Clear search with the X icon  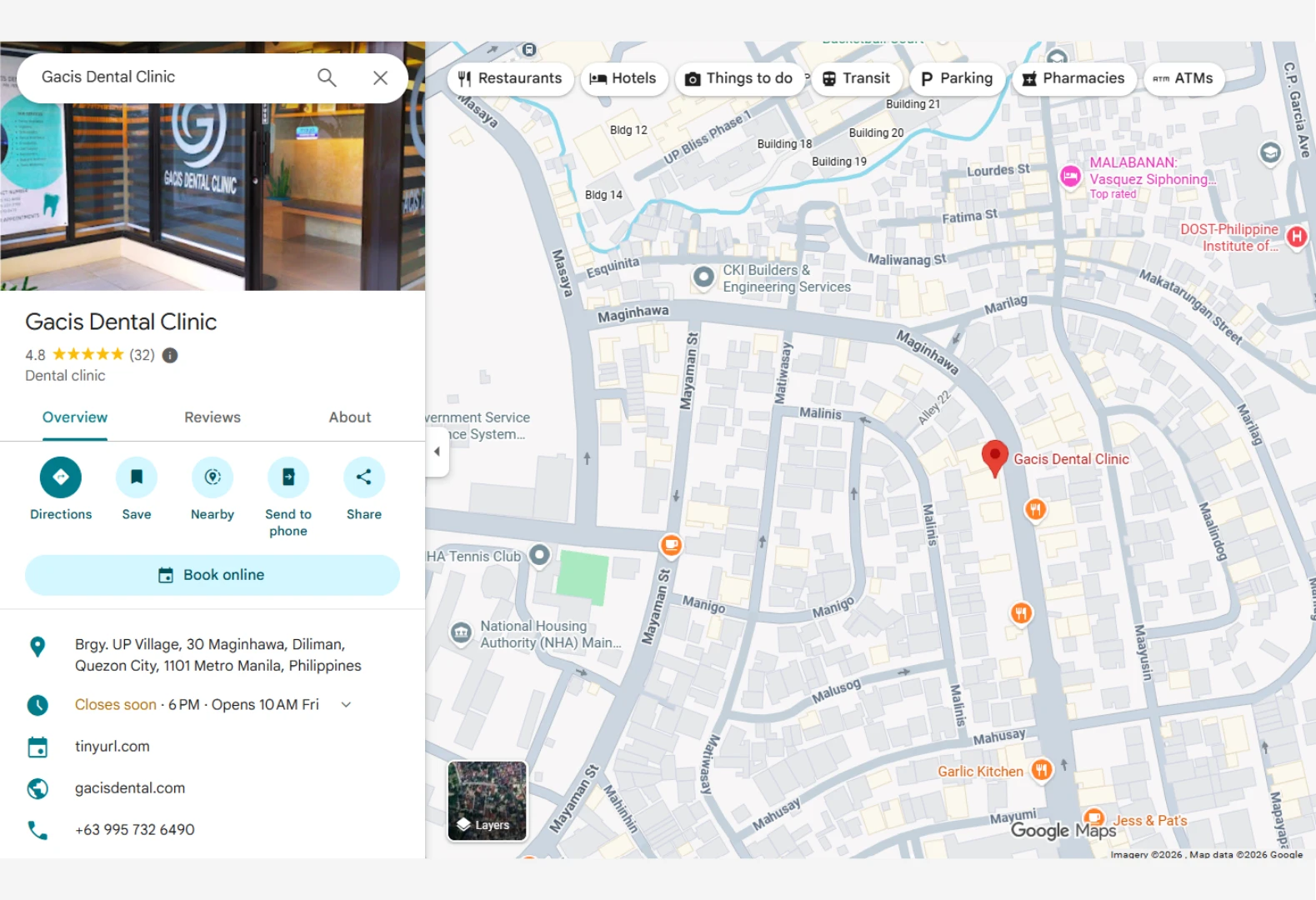pyautogui.click(x=380, y=77)
